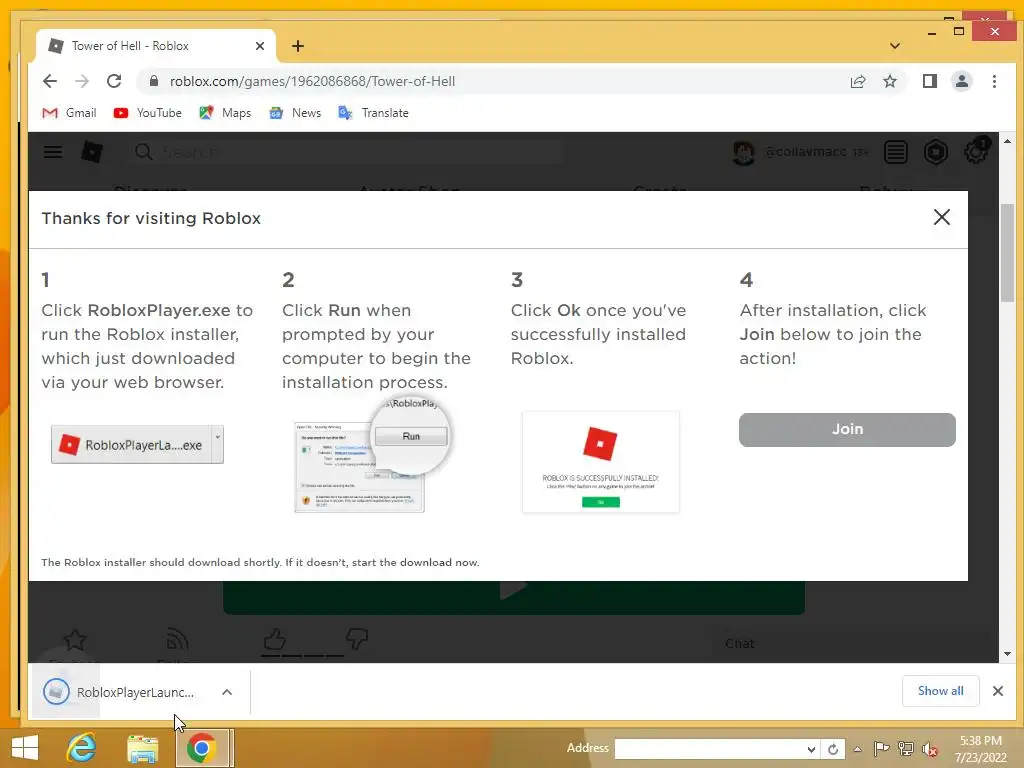This screenshot has height=768, width=1024.
Task: Click Show all downloads button
Action: pyautogui.click(x=940, y=691)
